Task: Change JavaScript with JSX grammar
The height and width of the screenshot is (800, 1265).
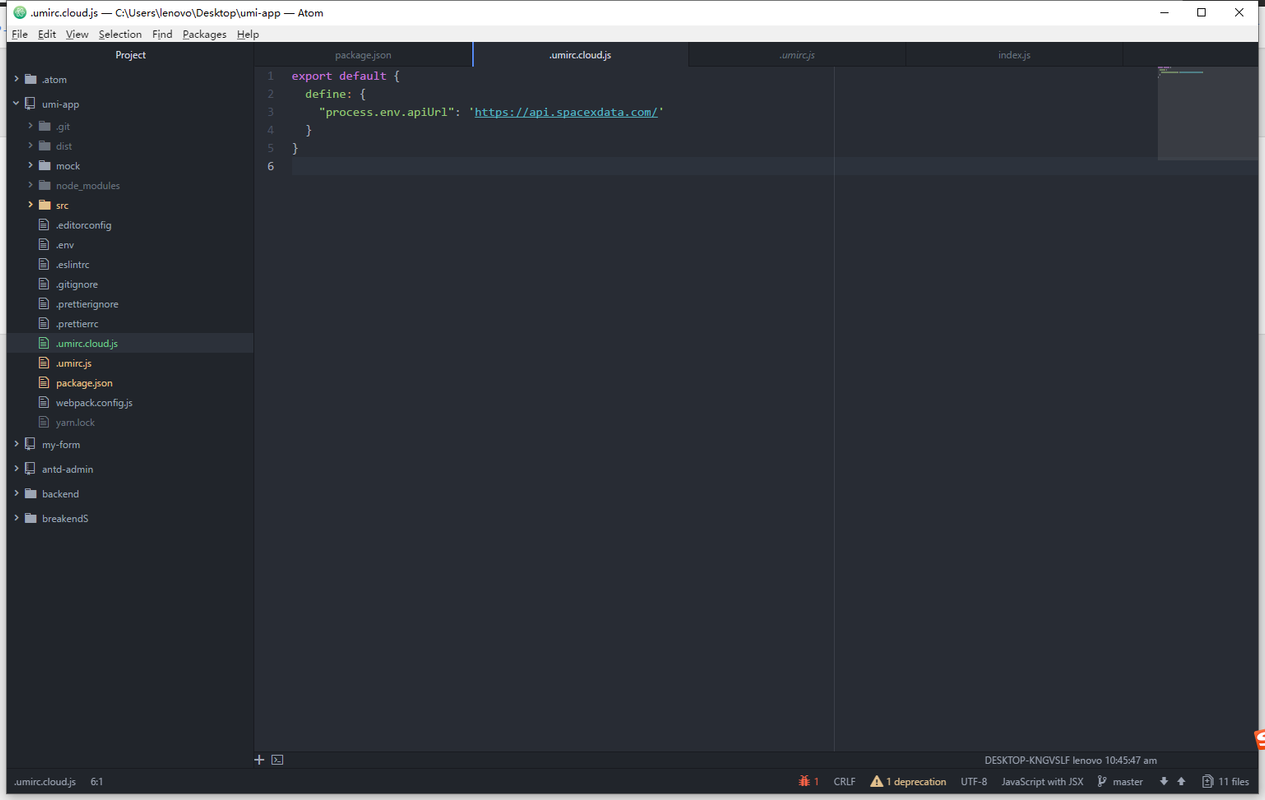Action: 1042,781
